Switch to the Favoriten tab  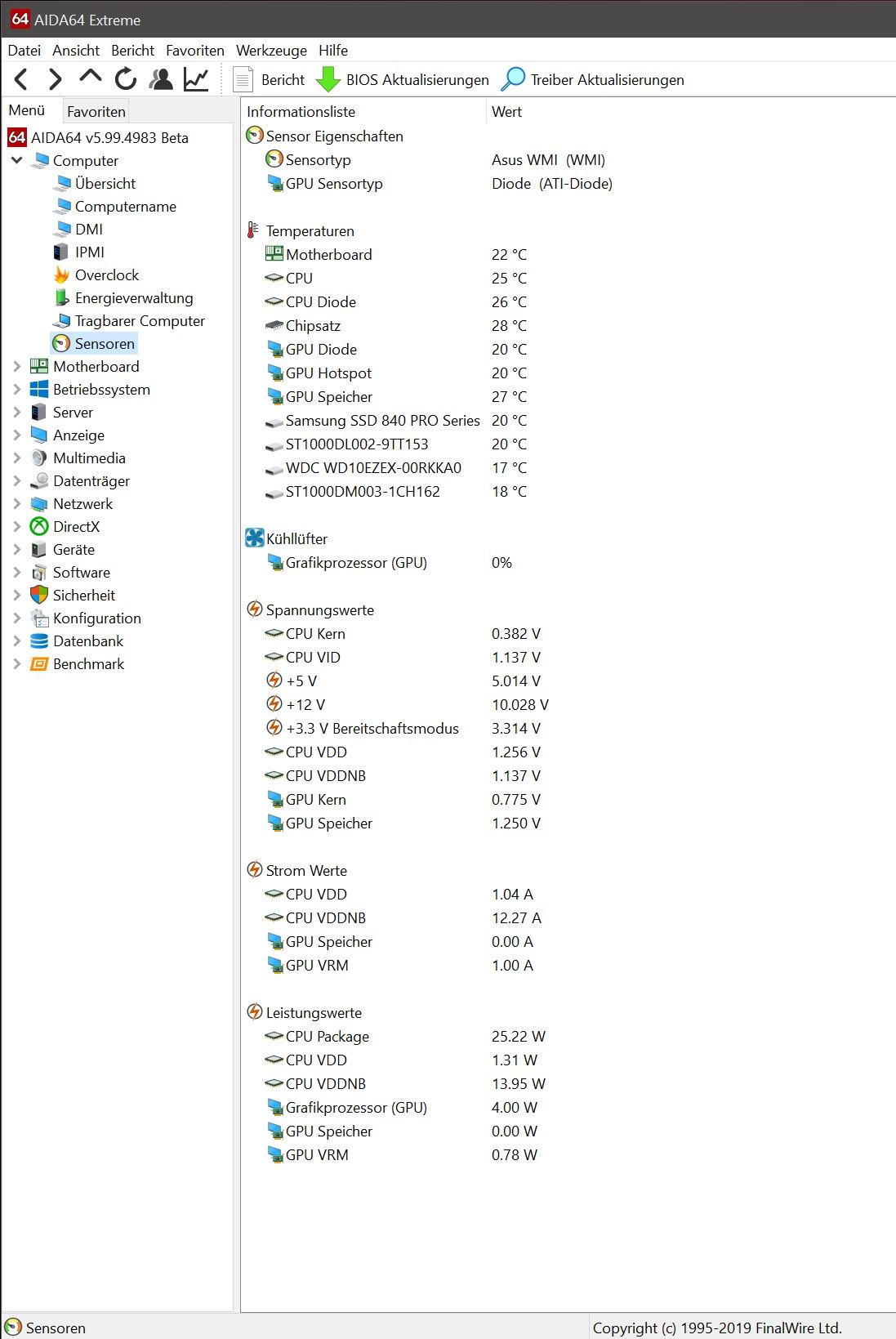pos(96,112)
